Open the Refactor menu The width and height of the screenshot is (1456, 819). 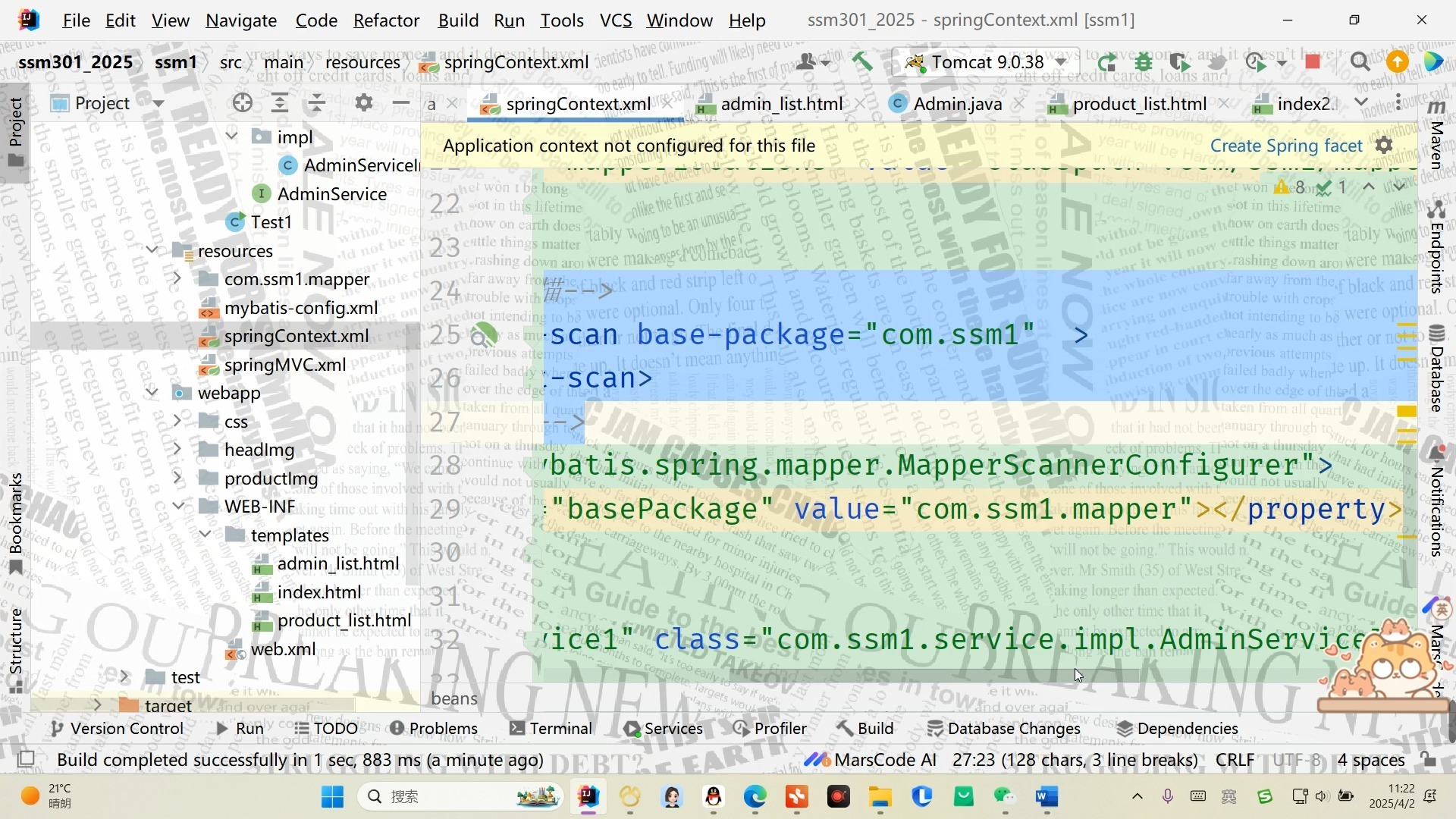[x=386, y=20]
